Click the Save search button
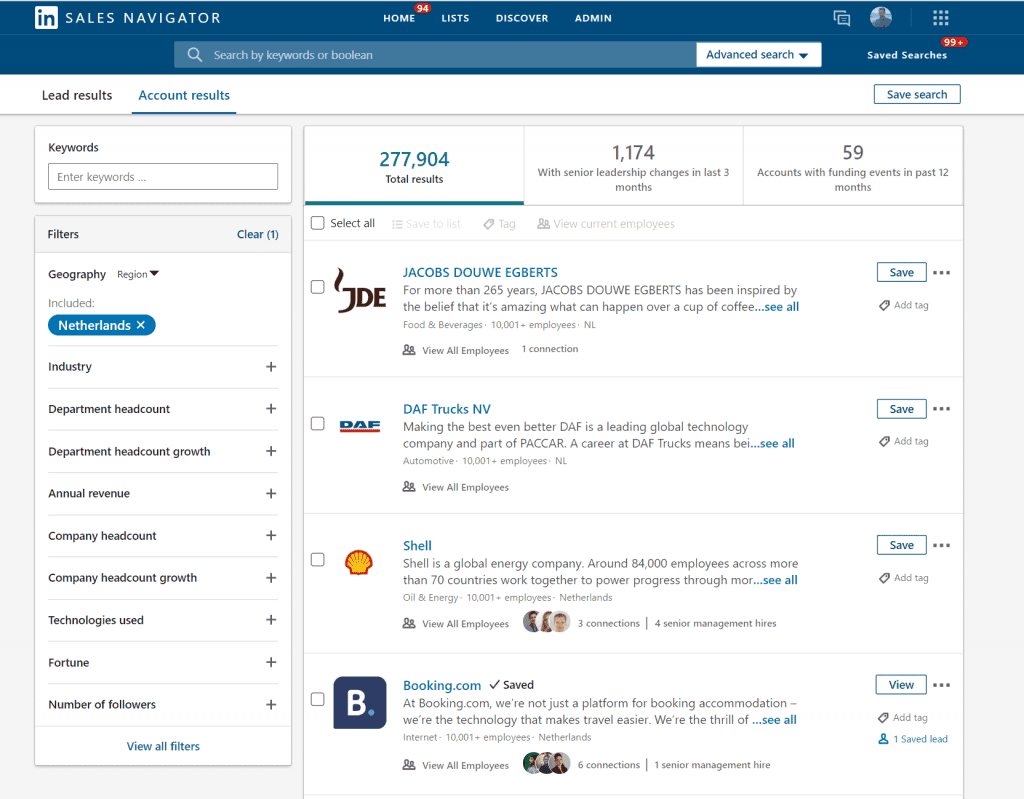 pyautogui.click(x=916, y=94)
